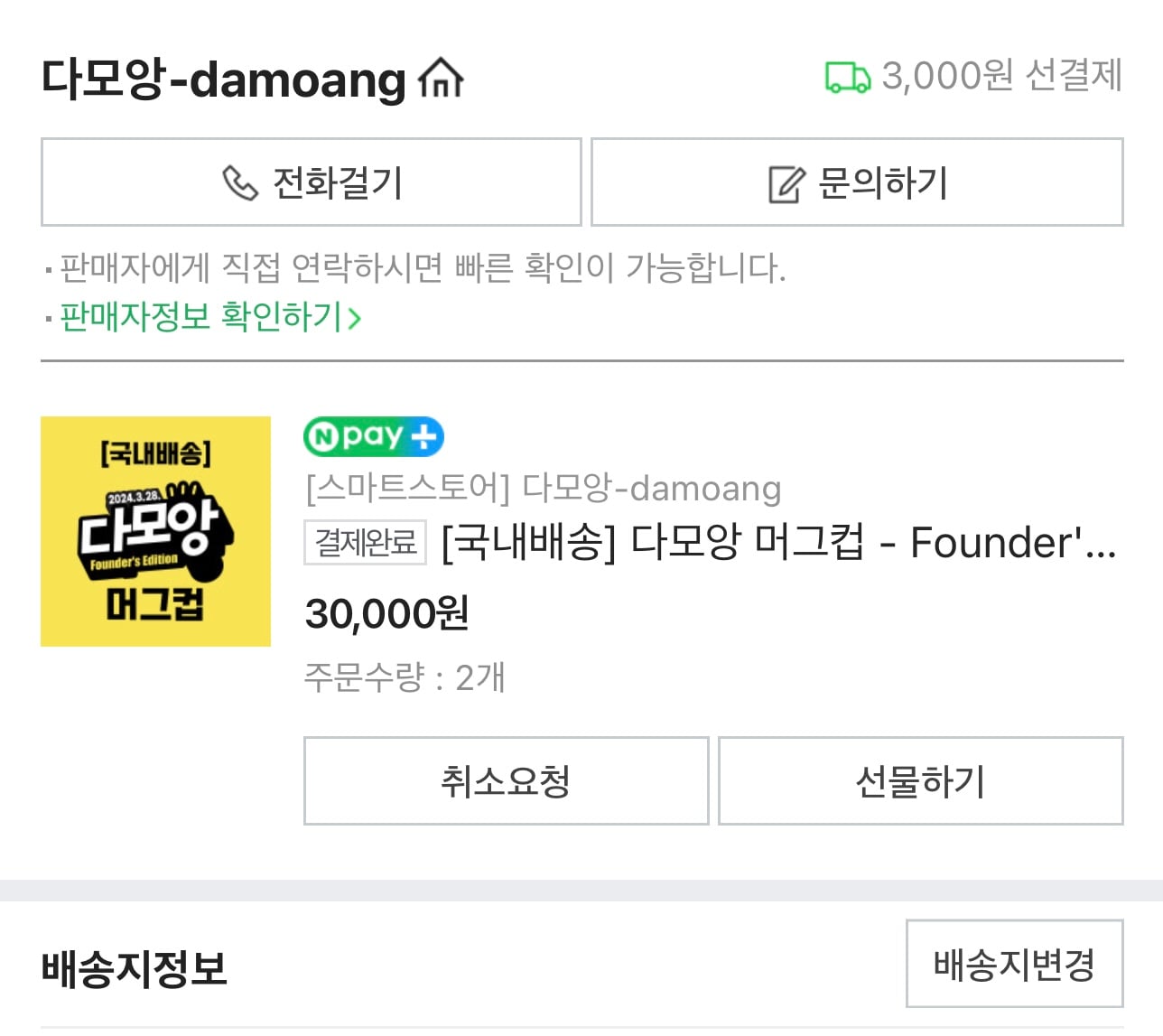Open the store home icon next to 다모앙-damoang
This screenshot has height=1036, width=1163.
click(x=441, y=78)
